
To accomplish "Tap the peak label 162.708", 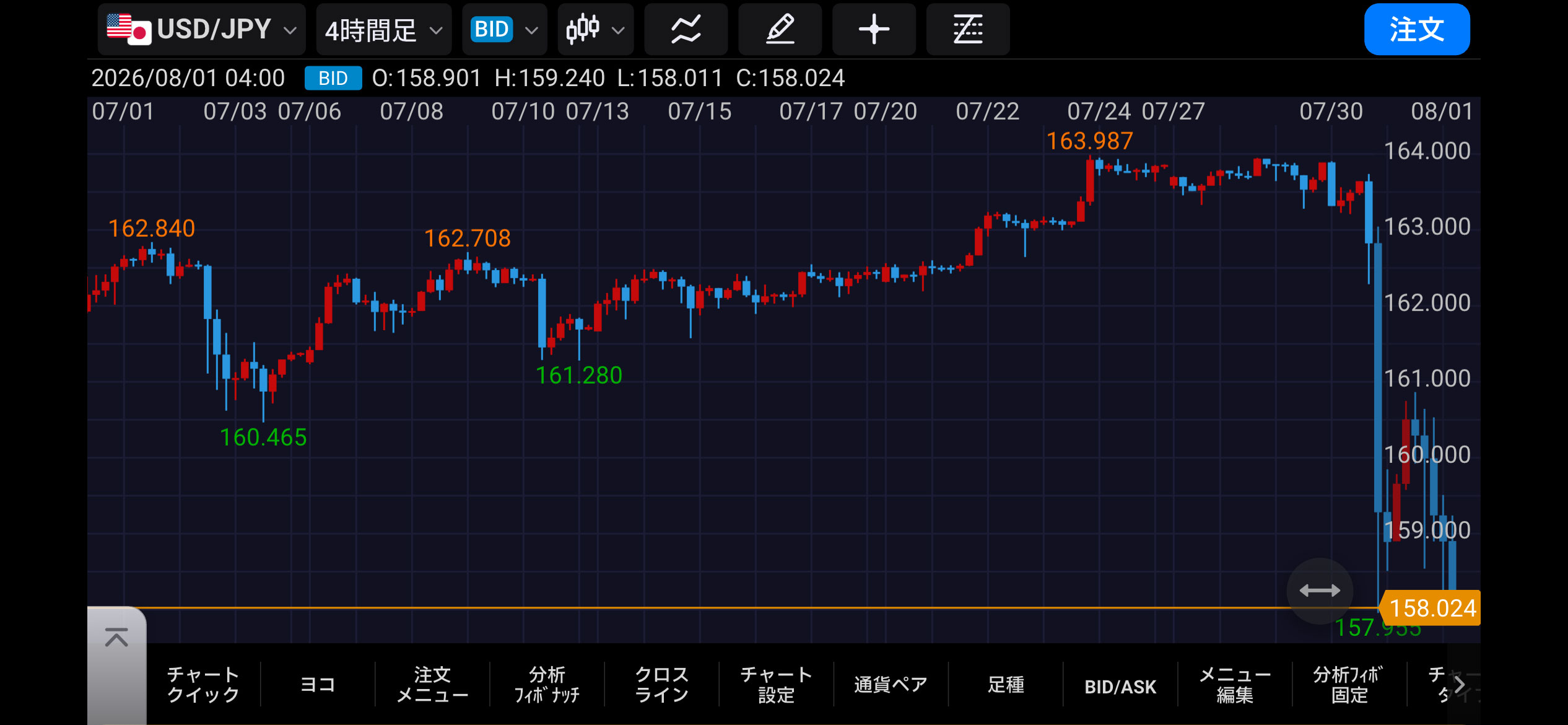I will (x=468, y=238).
